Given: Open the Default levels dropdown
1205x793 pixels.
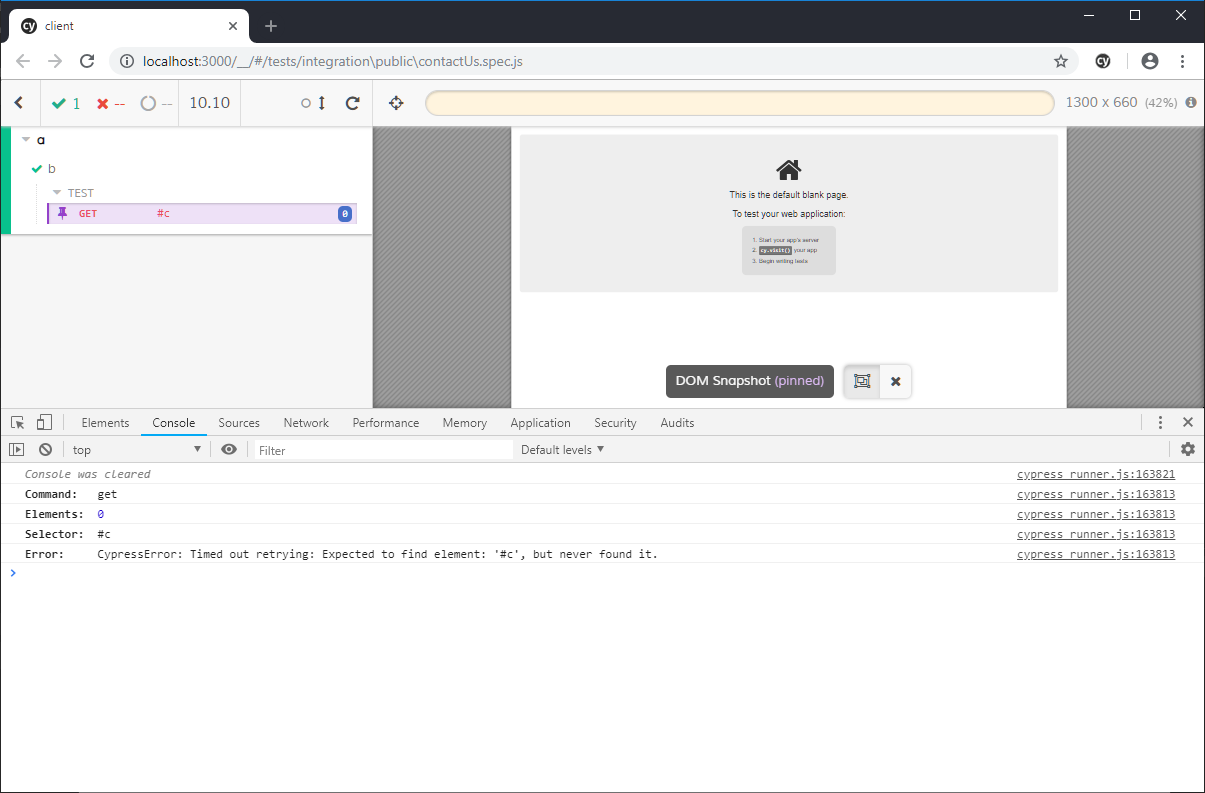Looking at the screenshot, I should coord(563,450).
